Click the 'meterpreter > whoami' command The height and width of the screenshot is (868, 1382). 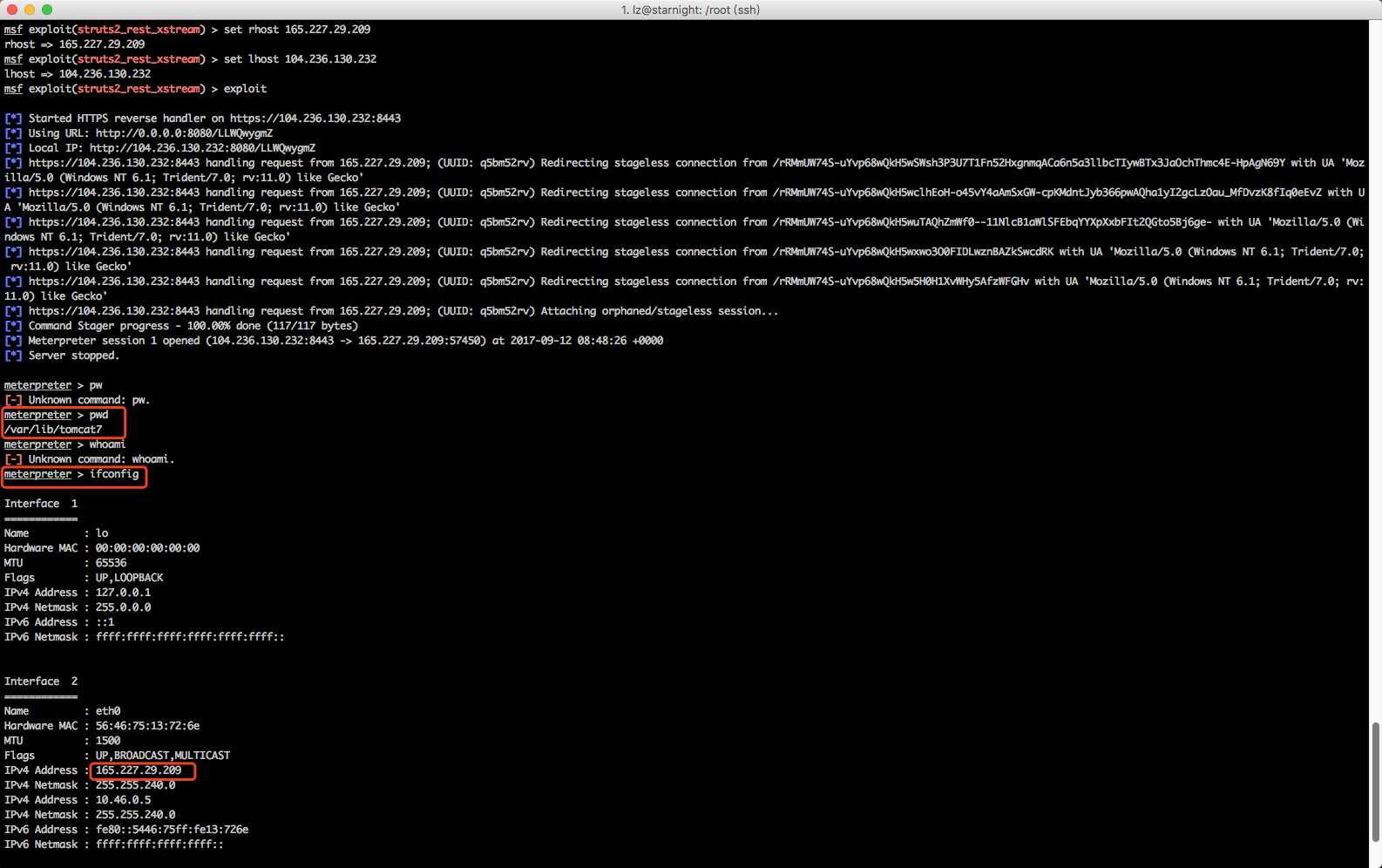tap(65, 444)
